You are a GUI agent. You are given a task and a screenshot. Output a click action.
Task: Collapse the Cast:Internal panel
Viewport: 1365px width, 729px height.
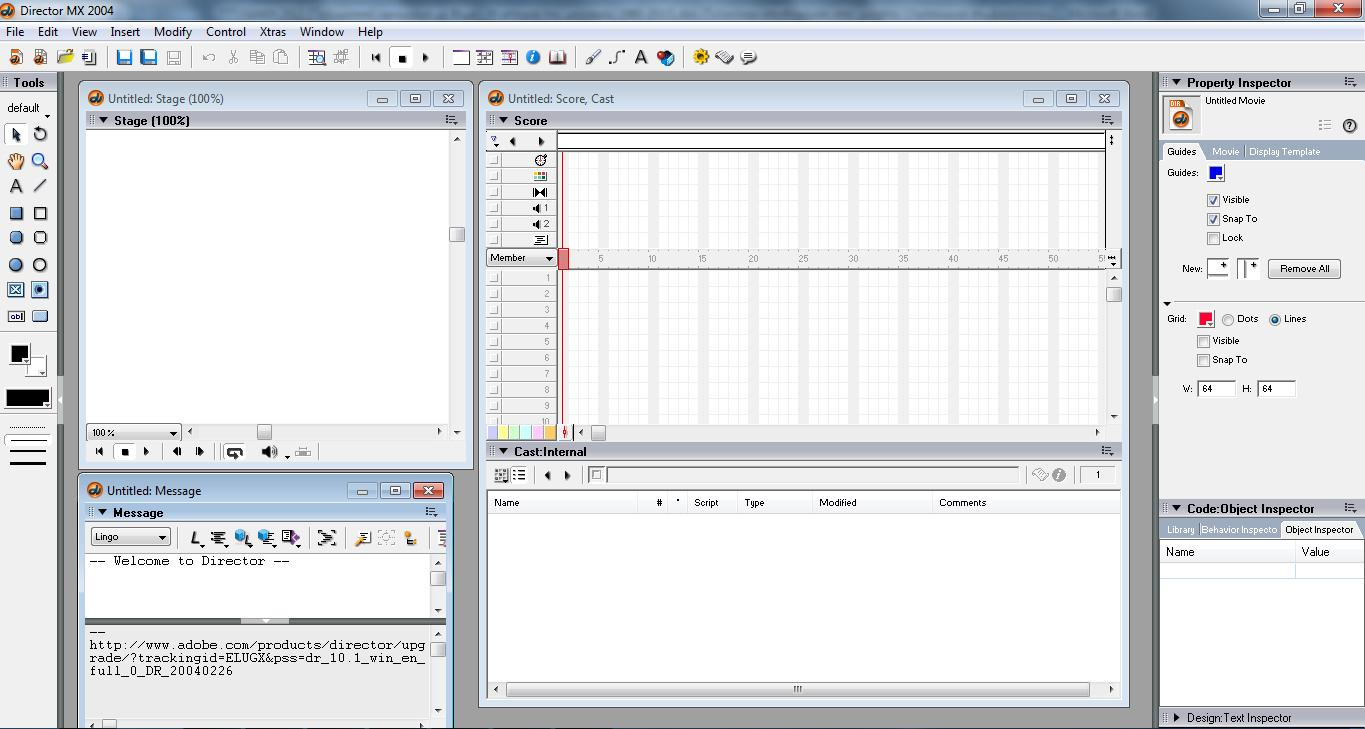[504, 451]
